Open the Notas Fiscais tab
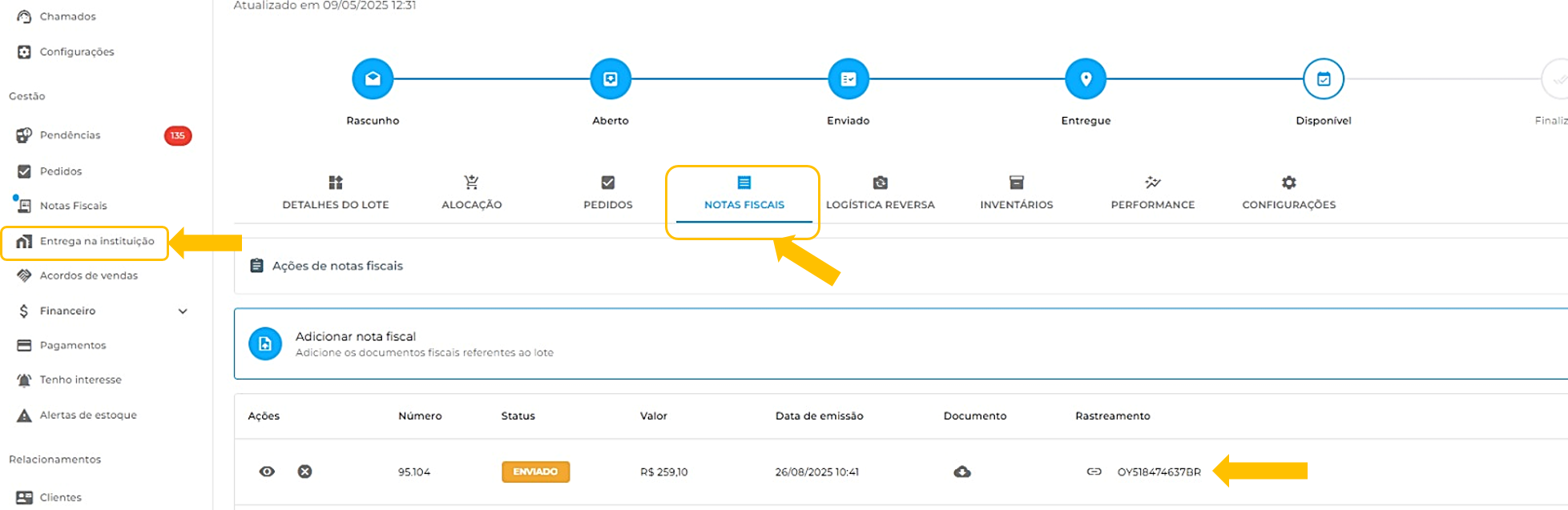The height and width of the screenshot is (510, 1568). 744,194
